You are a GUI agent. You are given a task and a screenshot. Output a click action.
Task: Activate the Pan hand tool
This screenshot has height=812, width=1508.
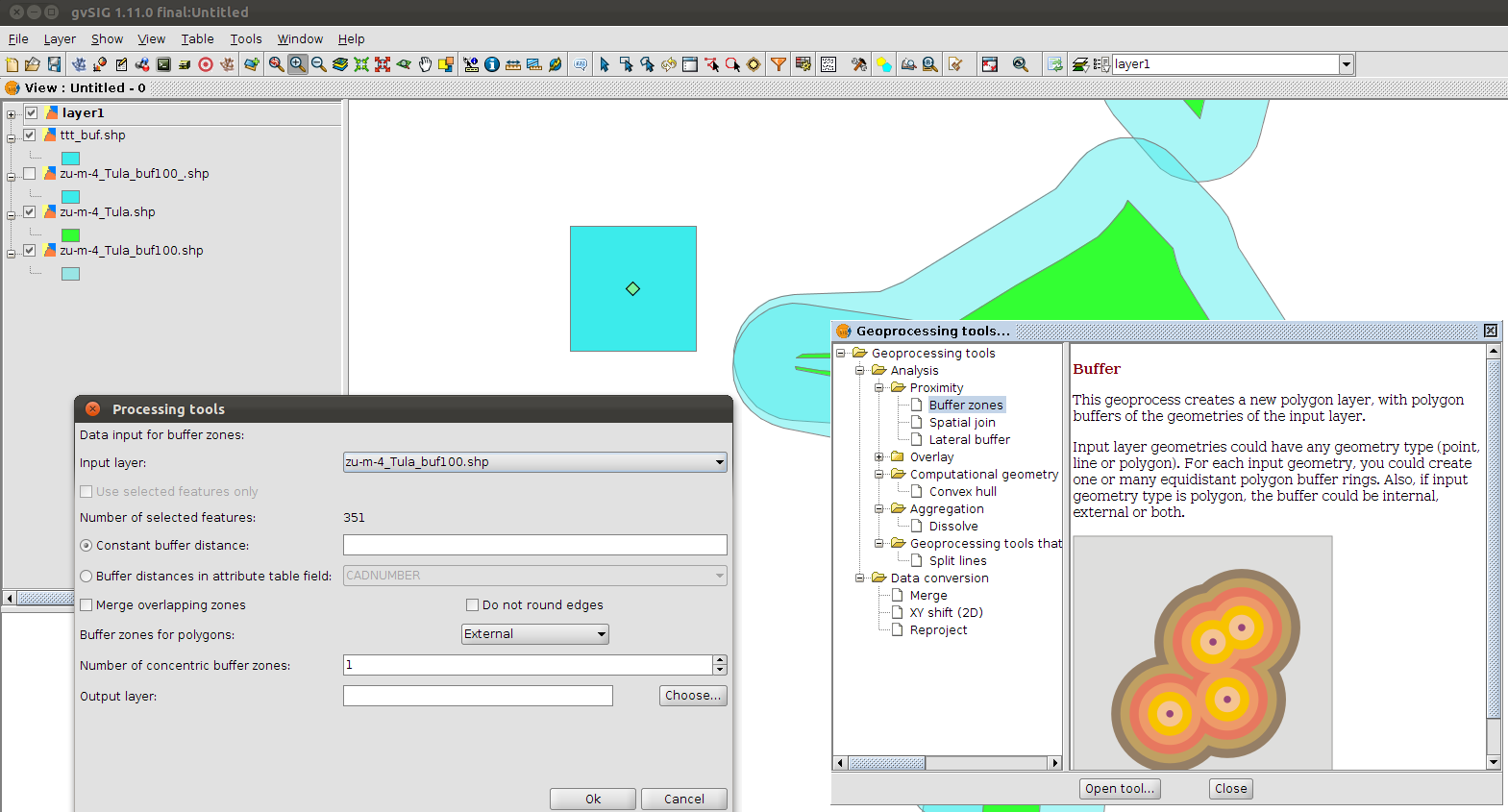(x=425, y=64)
